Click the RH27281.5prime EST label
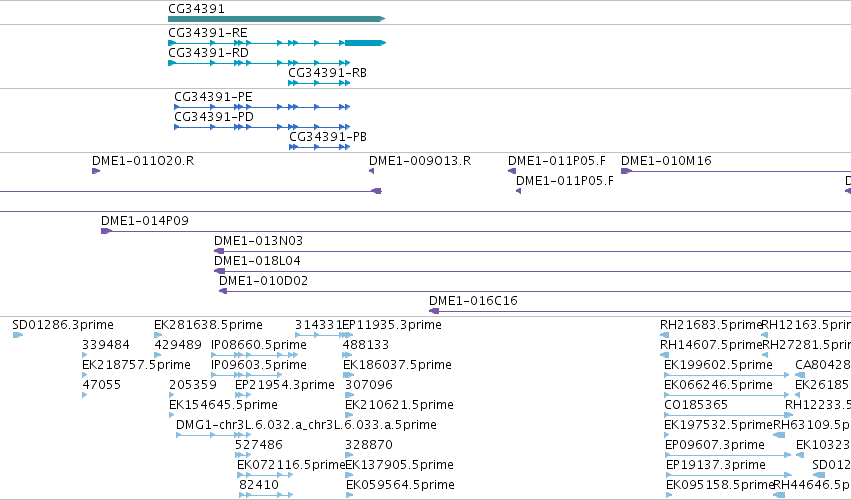 [806, 345]
